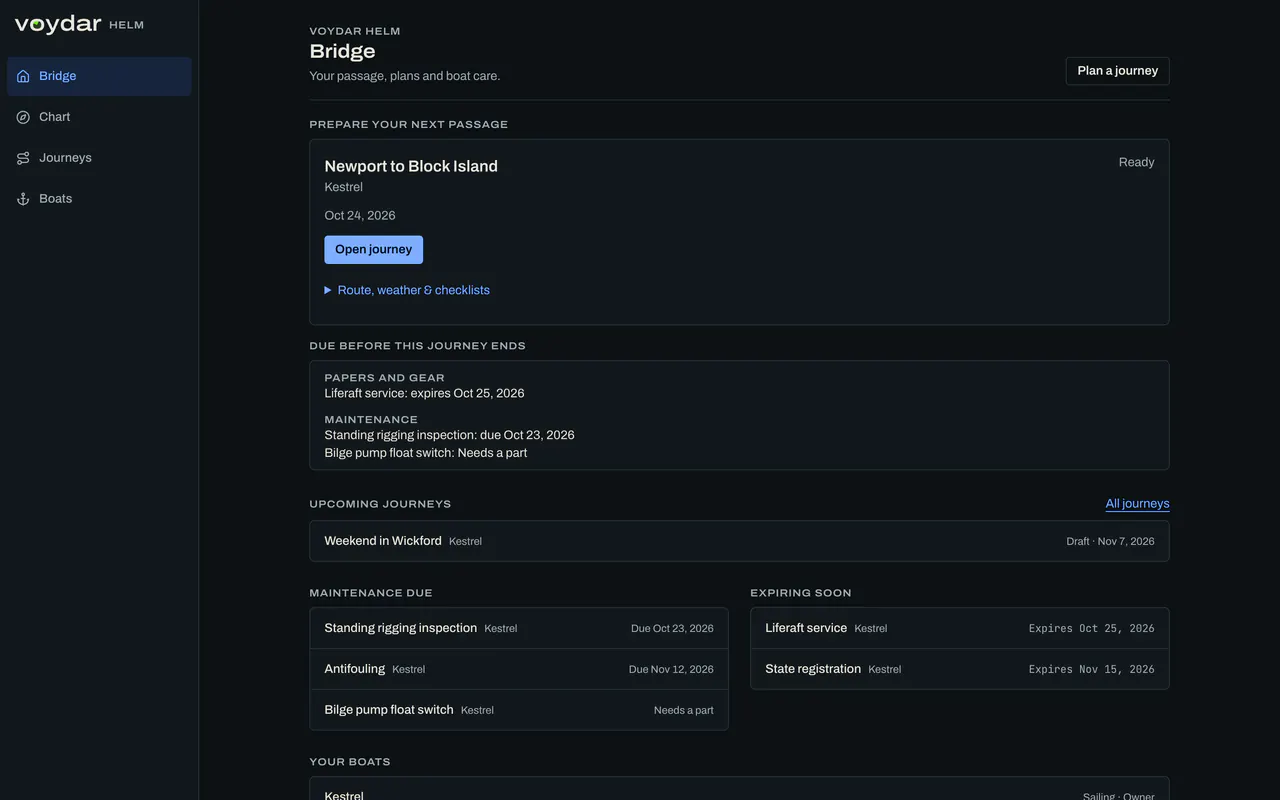The width and height of the screenshot is (1280, 800).
Task: Click 'Liferaft service: expires Oct 25, 2026'
Action: tap(424, 393)
